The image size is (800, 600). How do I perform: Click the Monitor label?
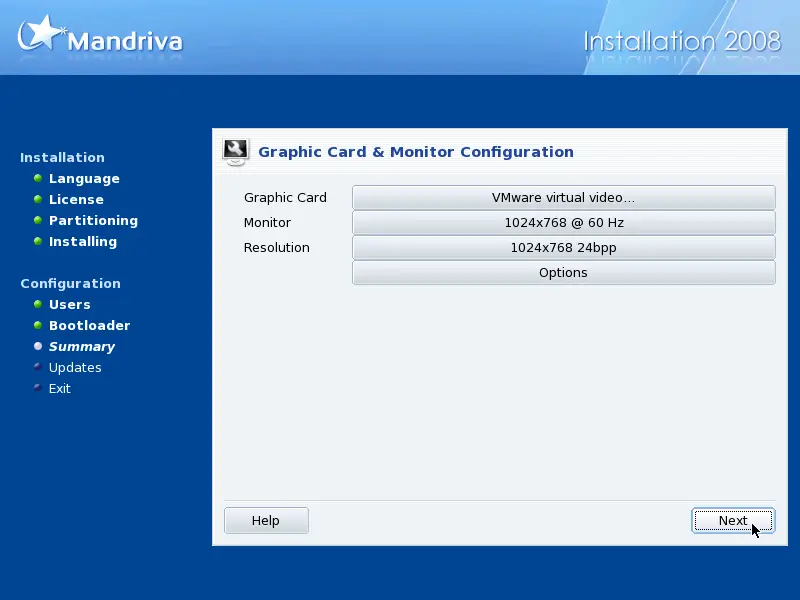[x=267, y=222]
